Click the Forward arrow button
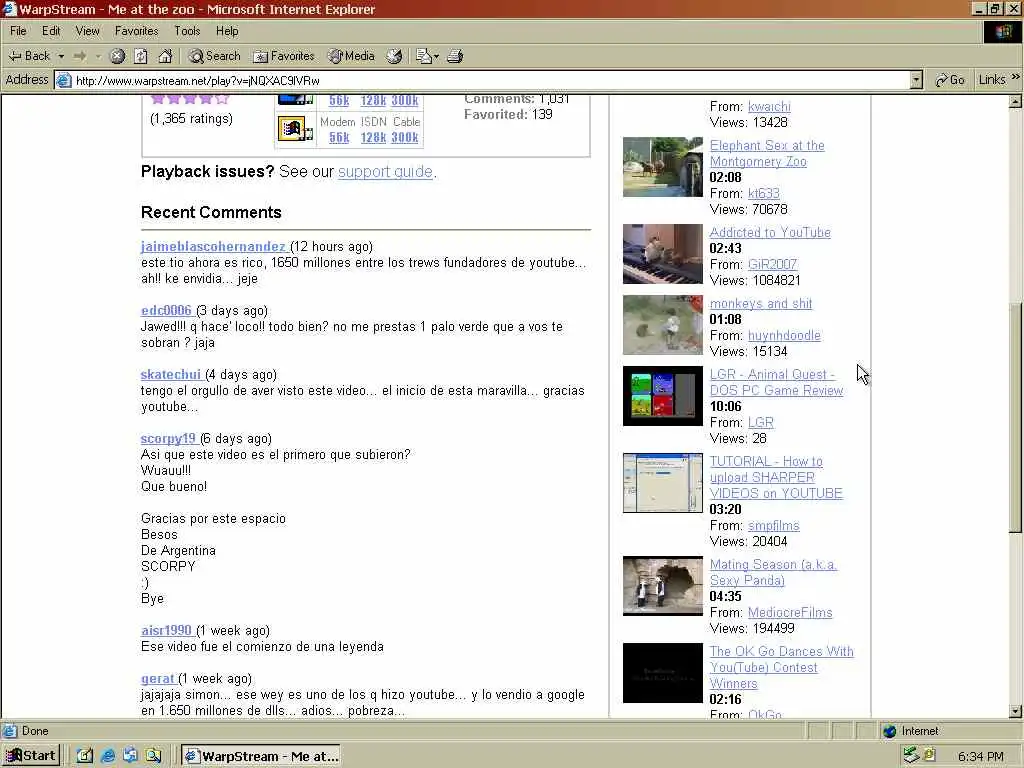 (80, 56)
